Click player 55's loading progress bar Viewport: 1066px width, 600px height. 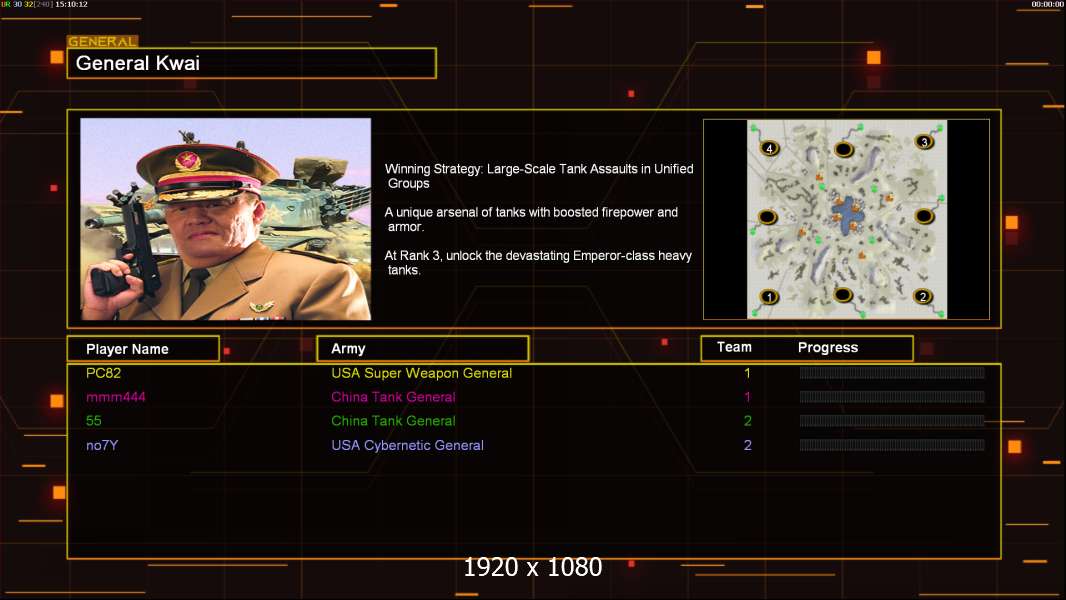tap(892, 421)
